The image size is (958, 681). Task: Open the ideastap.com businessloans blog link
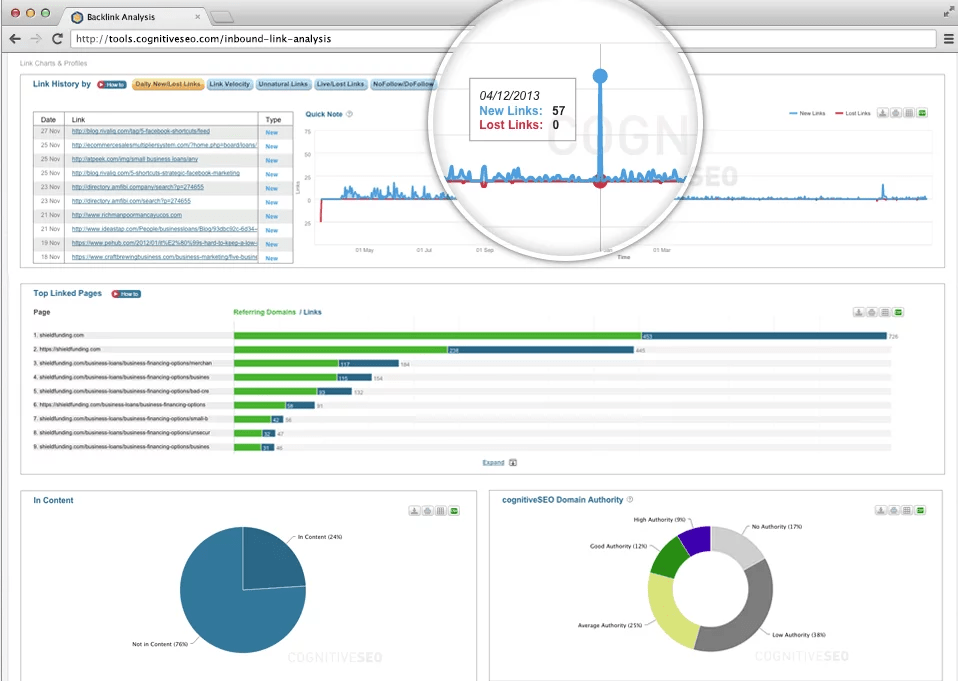click(164, 229)
